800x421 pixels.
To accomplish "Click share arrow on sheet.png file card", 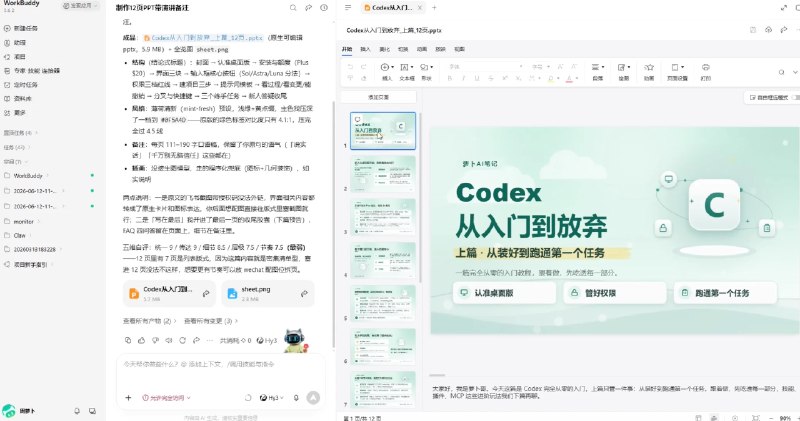I will pos(304,293).
